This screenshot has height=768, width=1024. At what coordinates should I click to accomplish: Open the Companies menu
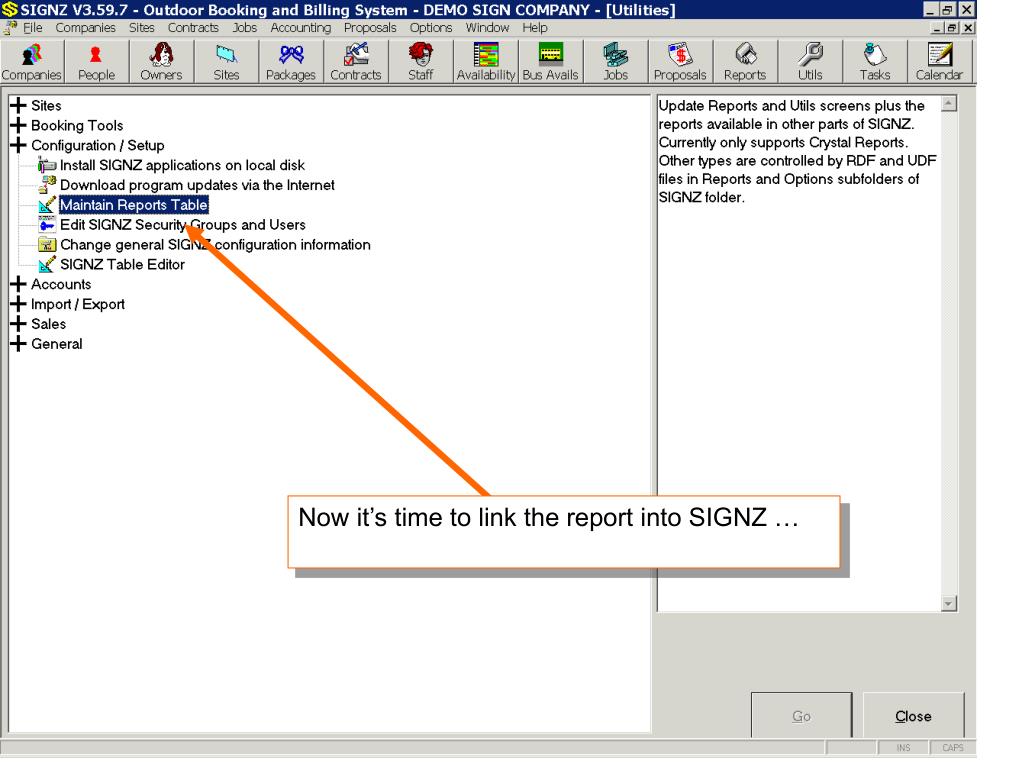click(86, 27)
